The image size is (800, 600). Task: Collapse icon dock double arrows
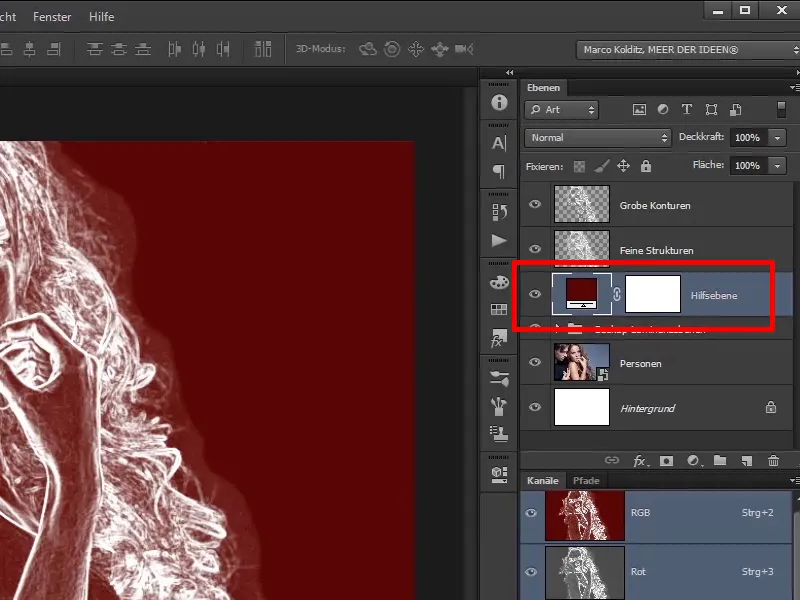[x=509, y=72]
